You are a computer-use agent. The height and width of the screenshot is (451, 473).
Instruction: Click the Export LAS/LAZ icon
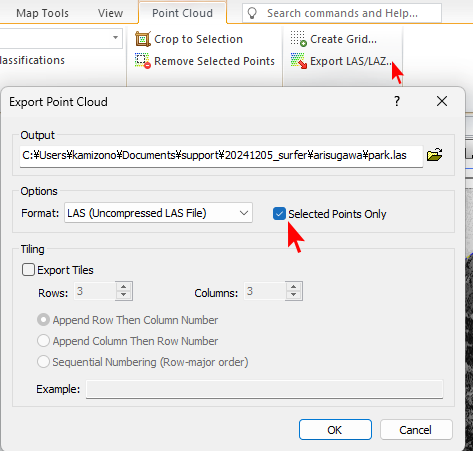coord(298,61)
